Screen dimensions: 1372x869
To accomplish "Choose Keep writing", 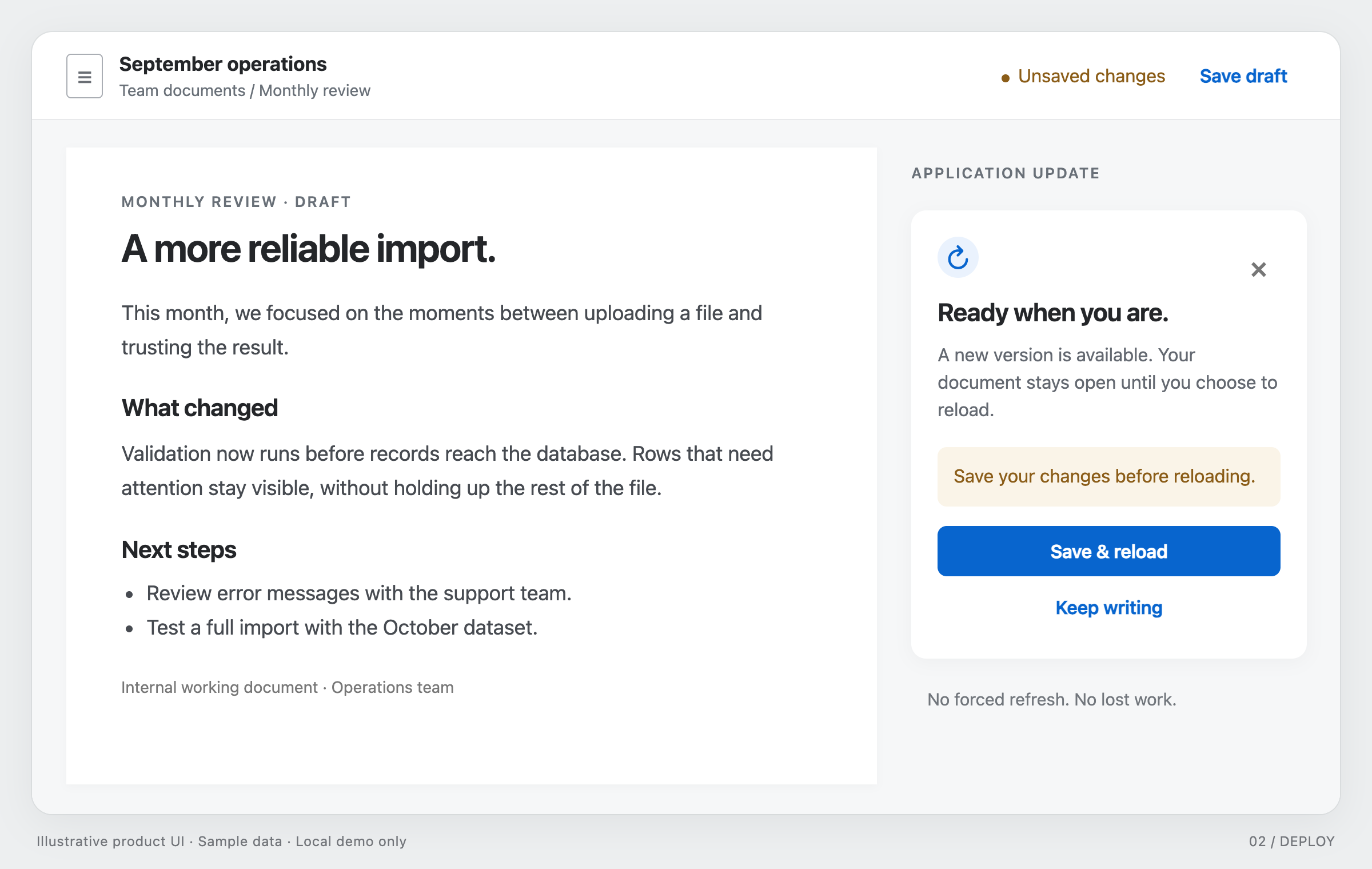I will tap(1109, 608).
